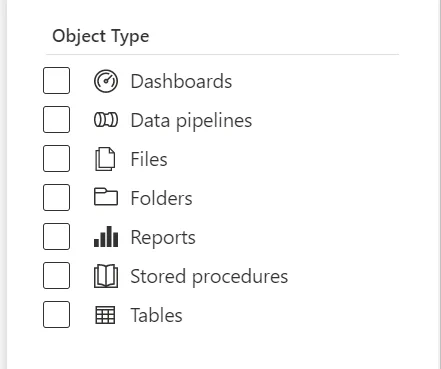Click the Reports bar chart icon

[x=106, y=236]
